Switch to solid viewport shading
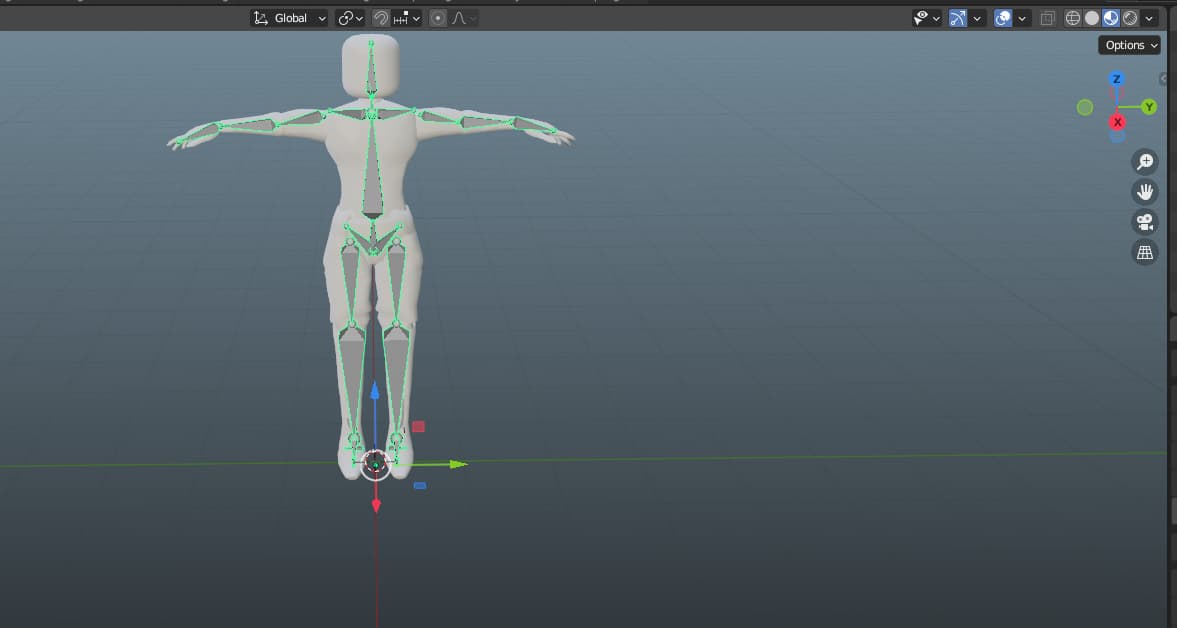1177x628 pixels. (x=1091, y=18)
